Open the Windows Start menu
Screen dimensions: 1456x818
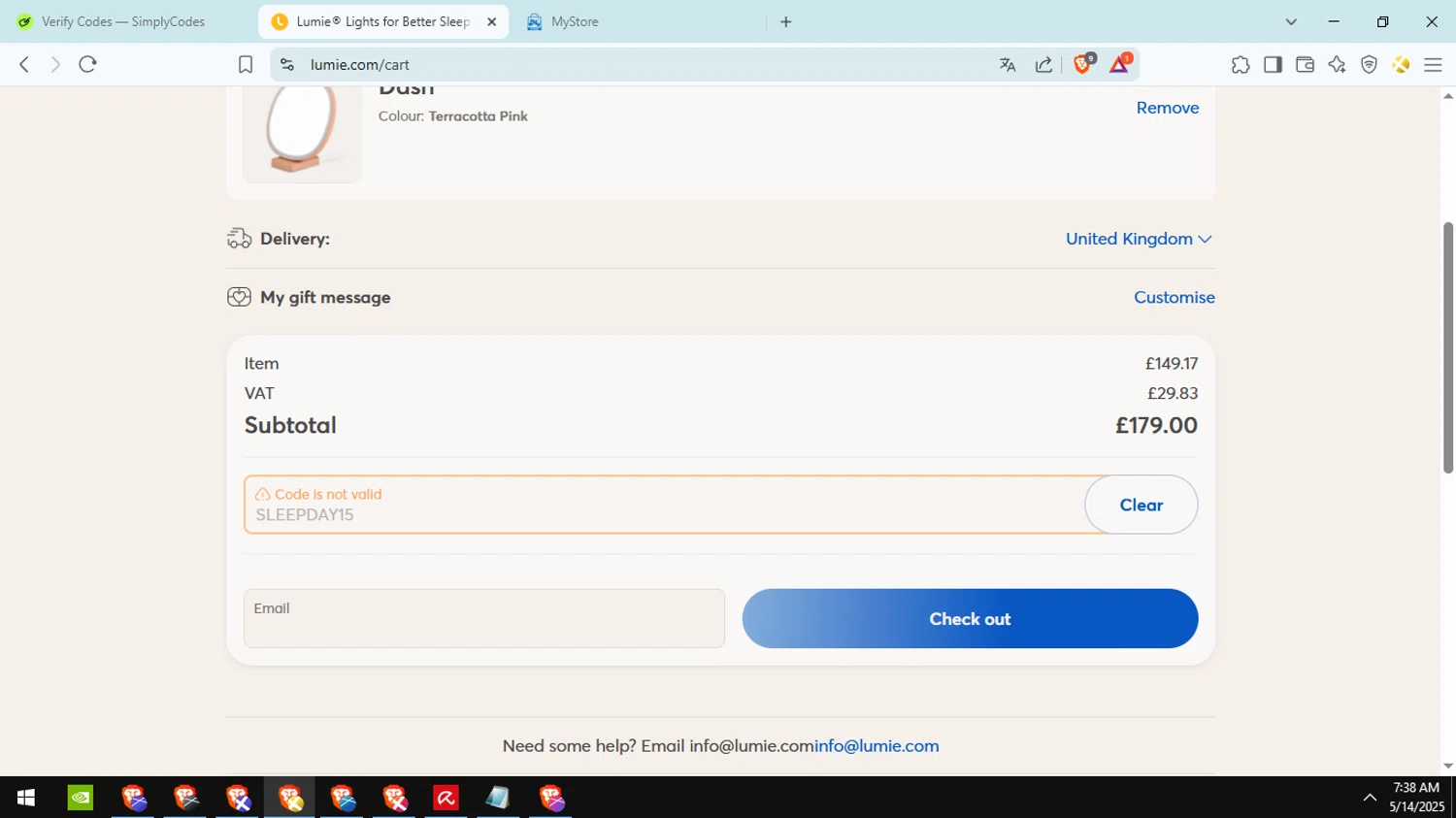coord(26,798)
